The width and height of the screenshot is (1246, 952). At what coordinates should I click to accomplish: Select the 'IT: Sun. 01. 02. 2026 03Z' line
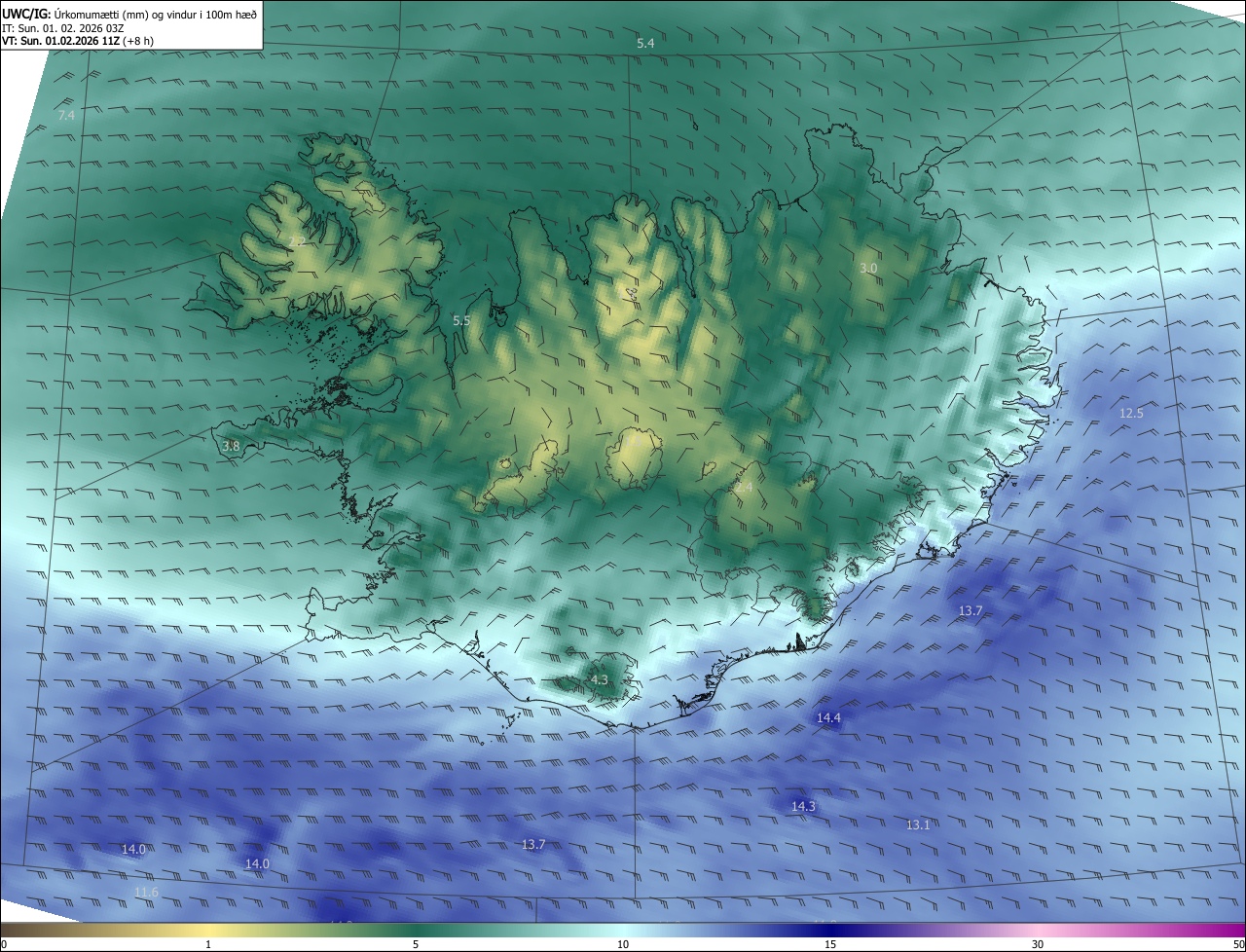click(62, 28)
